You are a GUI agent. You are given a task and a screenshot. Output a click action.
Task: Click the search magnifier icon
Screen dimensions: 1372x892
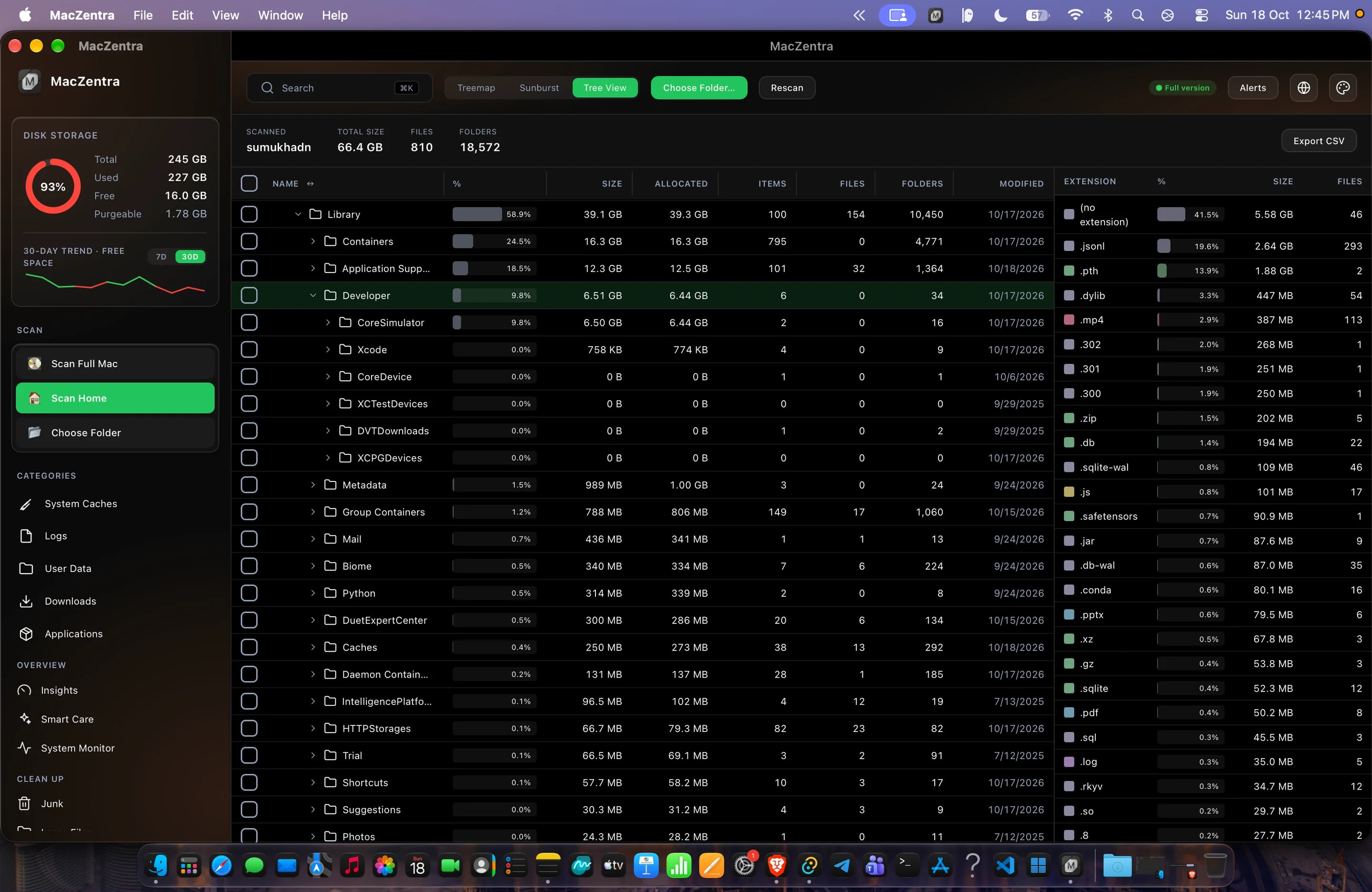coord(267,88)
